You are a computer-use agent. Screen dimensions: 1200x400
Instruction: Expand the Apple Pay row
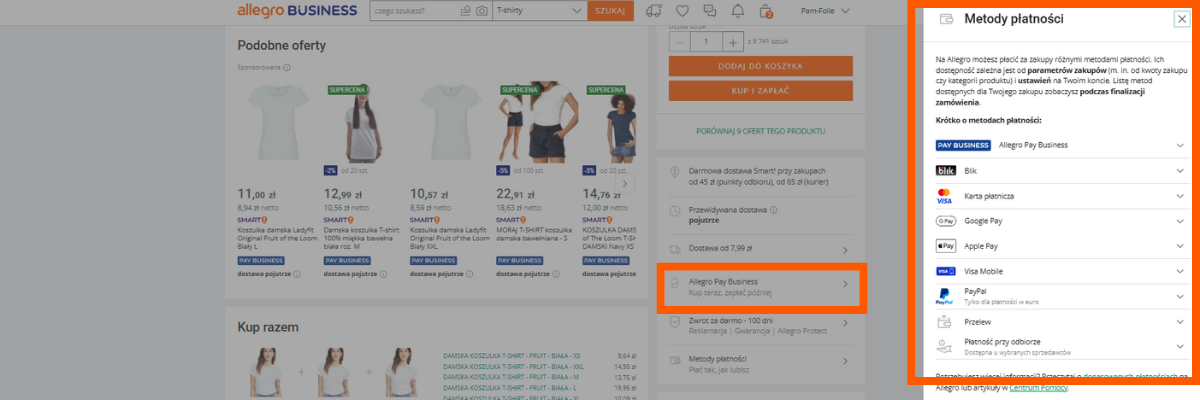coord(1061,245)
